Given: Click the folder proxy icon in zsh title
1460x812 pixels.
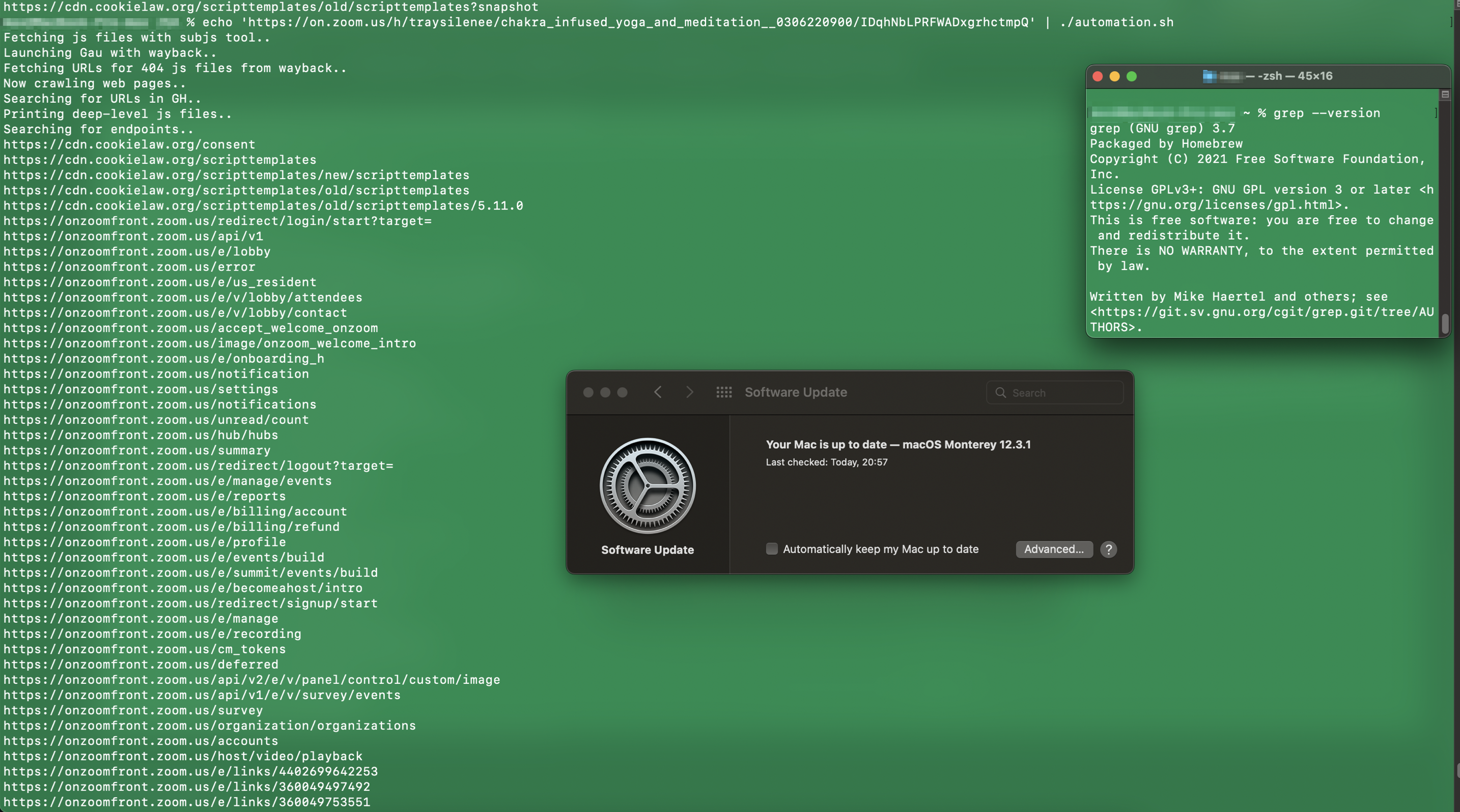Looking at the screenshot, I should point(1209,76).
